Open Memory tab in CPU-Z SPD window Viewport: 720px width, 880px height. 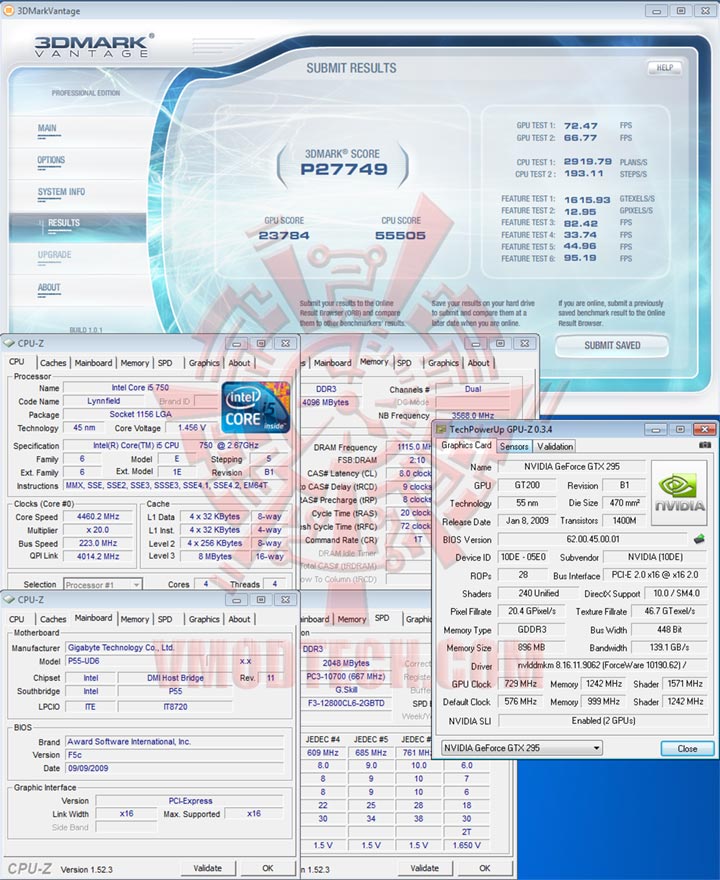tap(352, 619)
